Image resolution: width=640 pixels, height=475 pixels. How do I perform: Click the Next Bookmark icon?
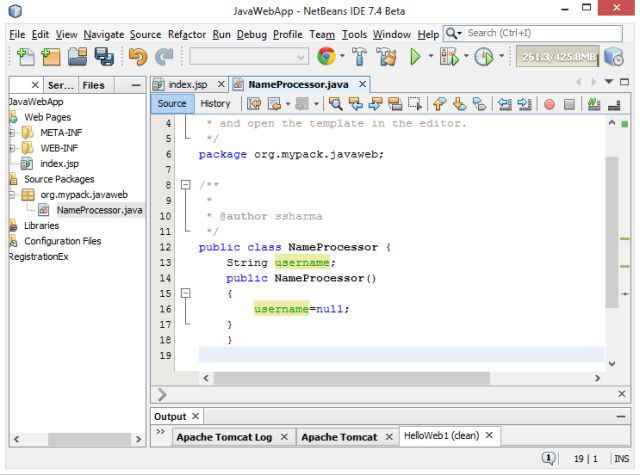(x=460, y=104)
